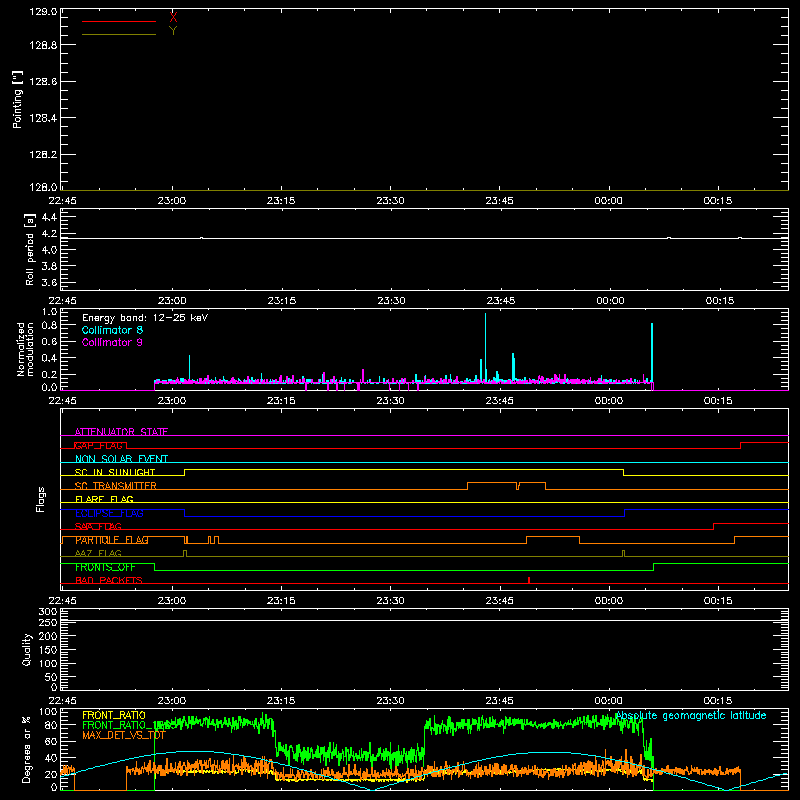Select the Pointing axis label
This screenshot has height=800, width=800.
17,100
